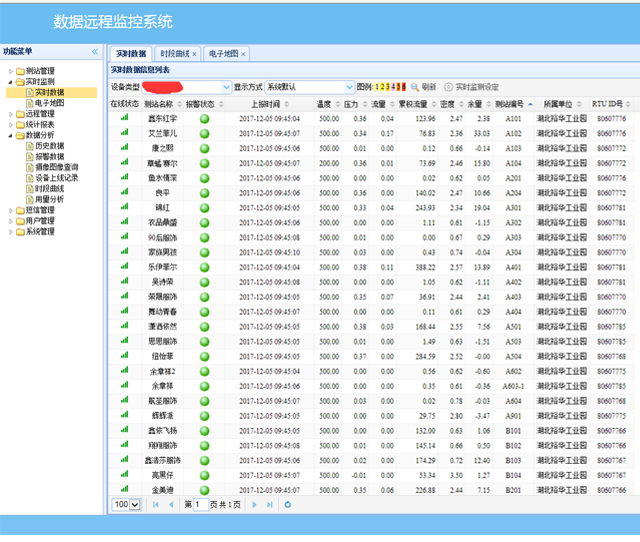This screenshot has width=640, height=542.
Task: Open 历史数据 in the sidebar tree
Action: point(50,146)
